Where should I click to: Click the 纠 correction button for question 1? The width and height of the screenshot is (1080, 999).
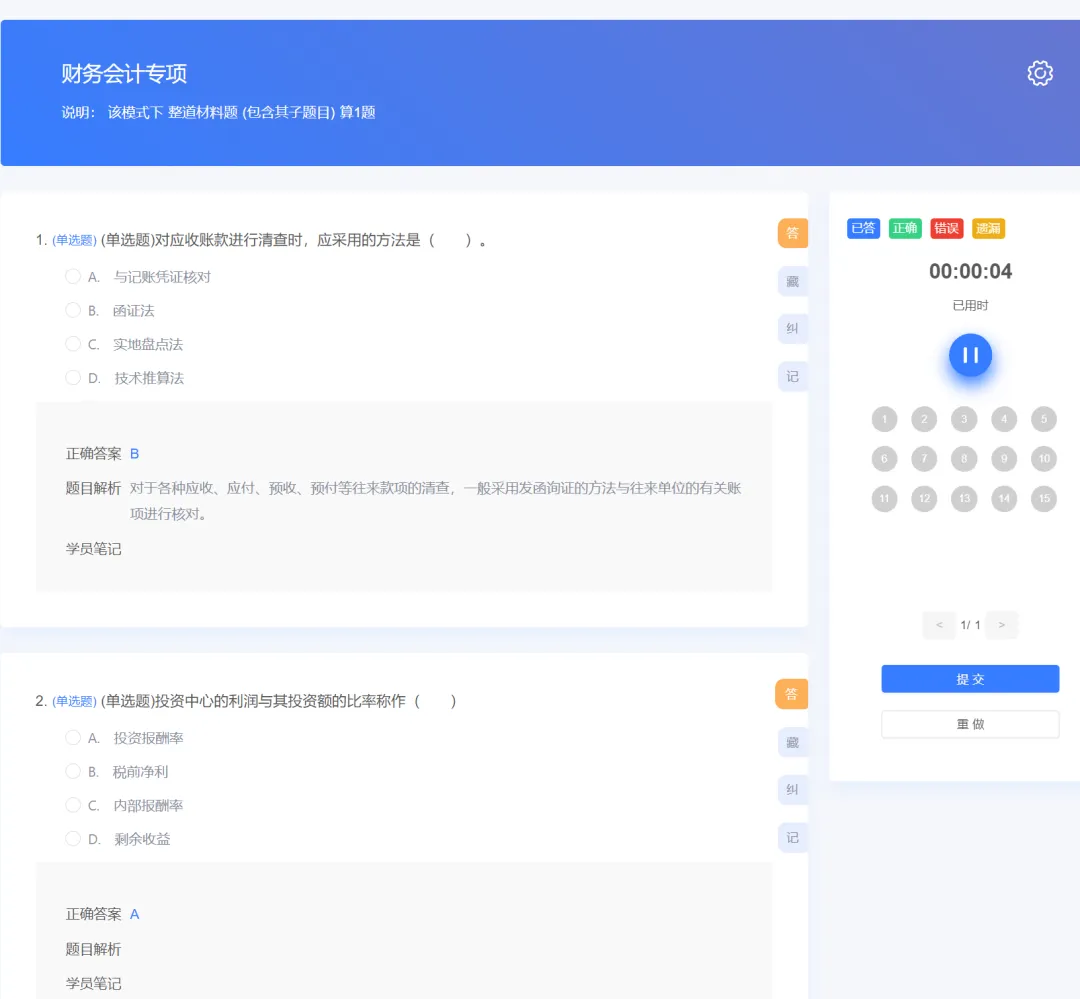792,329
